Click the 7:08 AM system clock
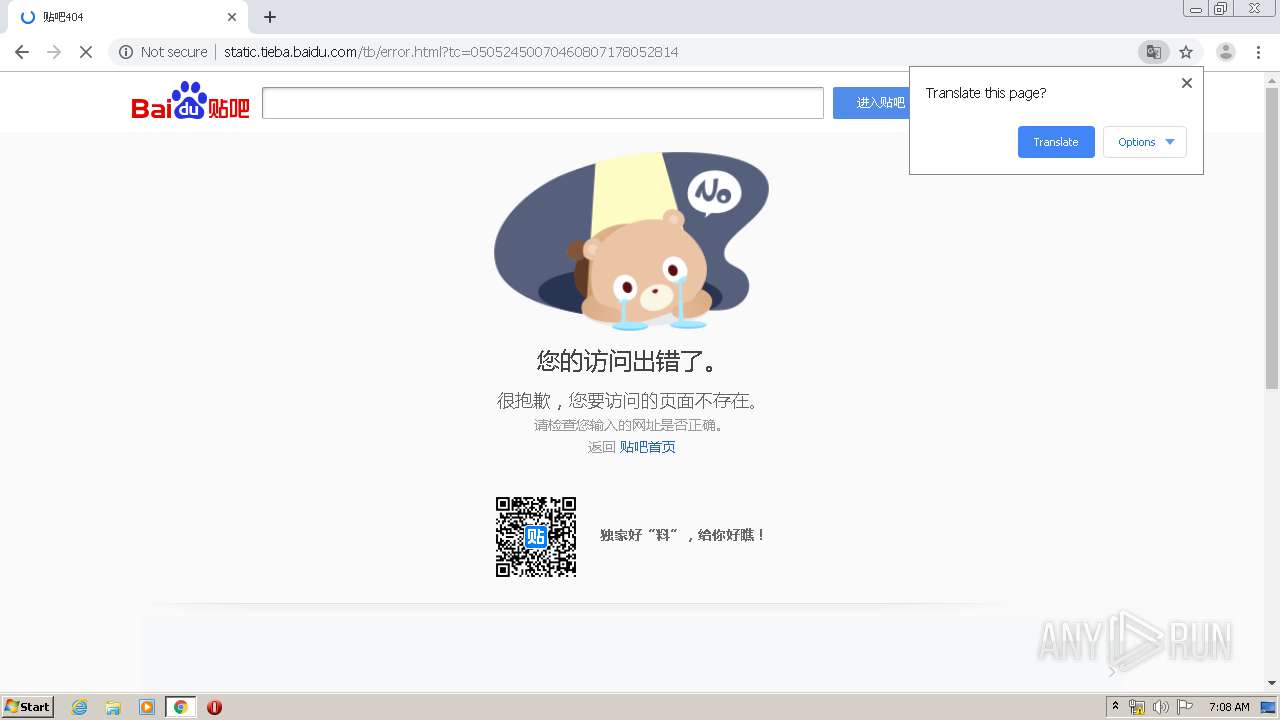 coord(1229,707)
